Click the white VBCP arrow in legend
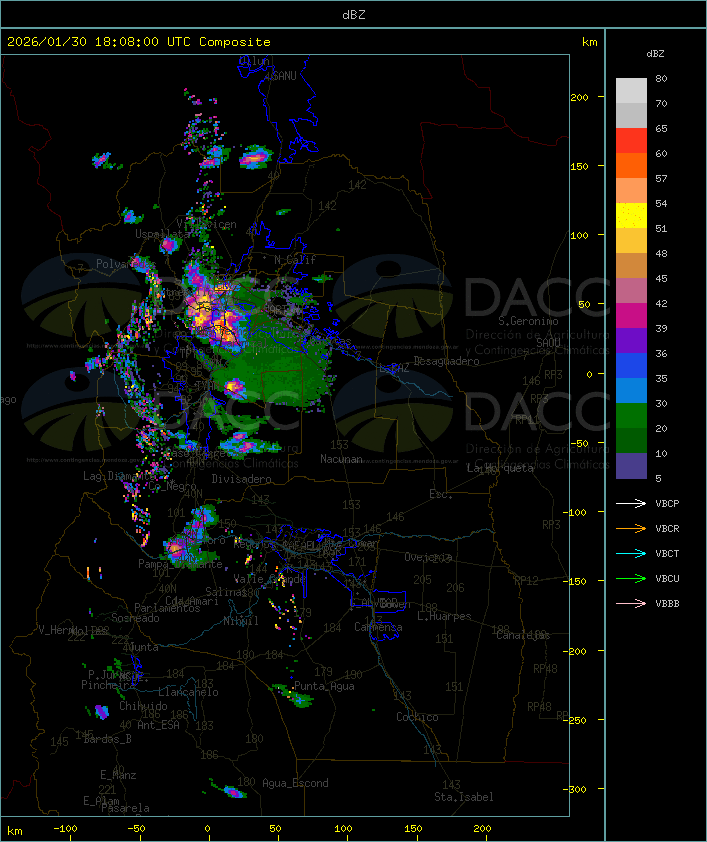The height and width of the screenshot is (842, 707). [631, 504]
